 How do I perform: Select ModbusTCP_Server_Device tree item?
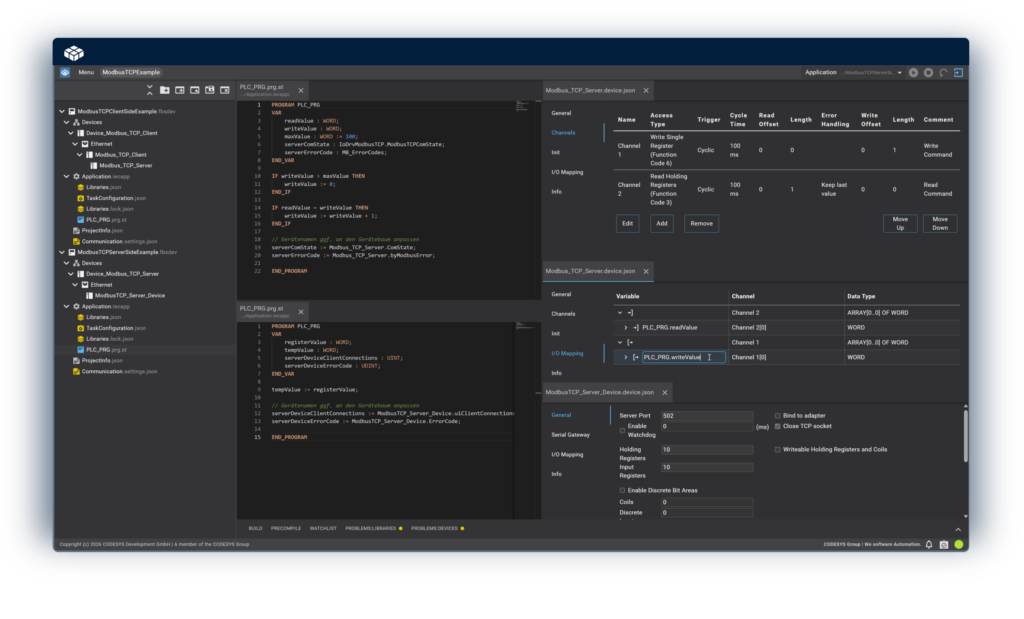point(129,295)
